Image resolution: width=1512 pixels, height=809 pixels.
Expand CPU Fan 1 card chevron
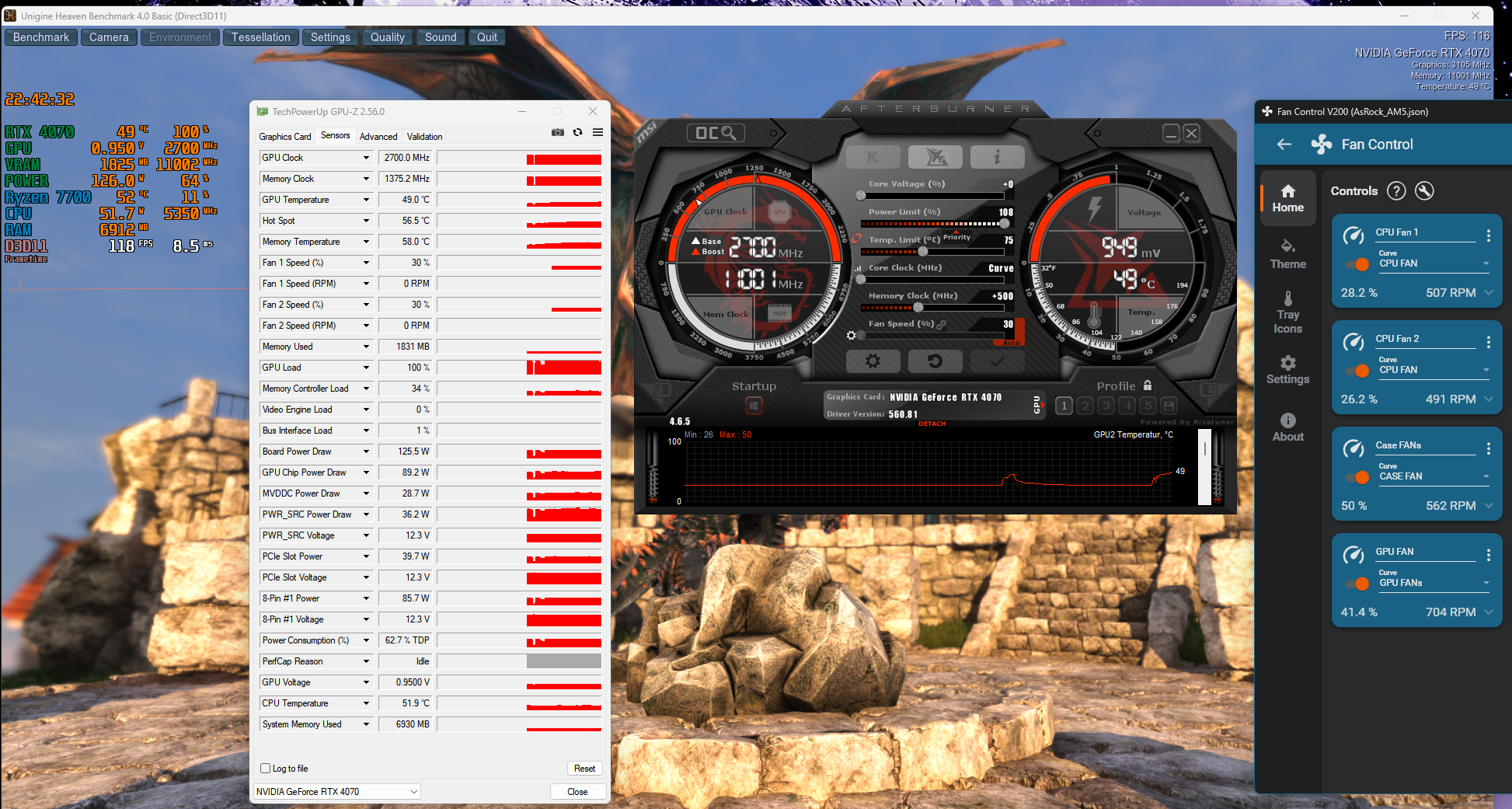tap(1488, 293)
